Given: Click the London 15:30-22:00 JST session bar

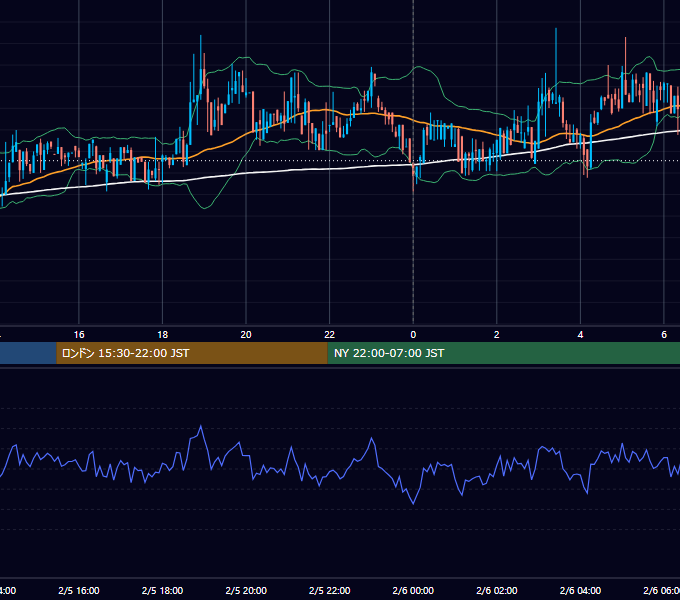Looking at the screenshot, I should [x=192, y=353].
